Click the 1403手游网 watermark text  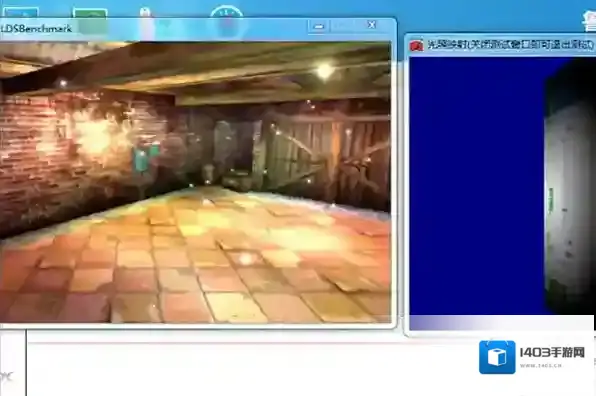(x=552, y=353)
